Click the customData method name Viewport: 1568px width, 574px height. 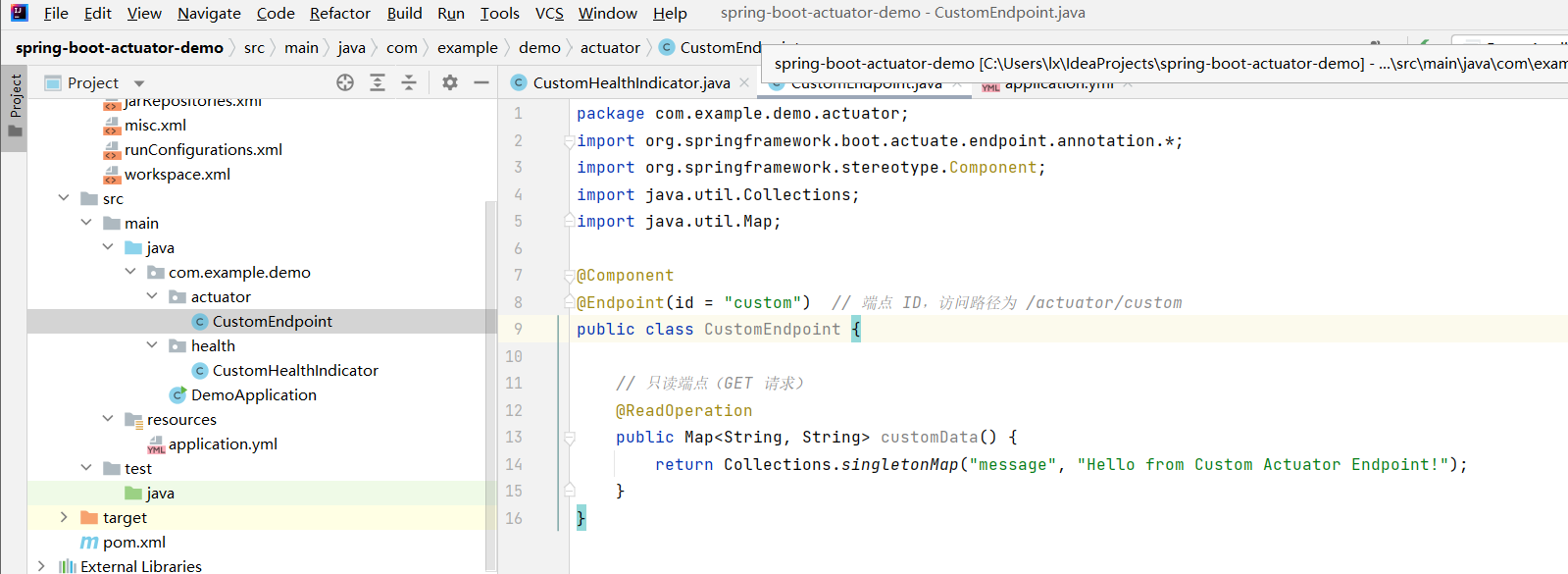[x=929, y=438]
